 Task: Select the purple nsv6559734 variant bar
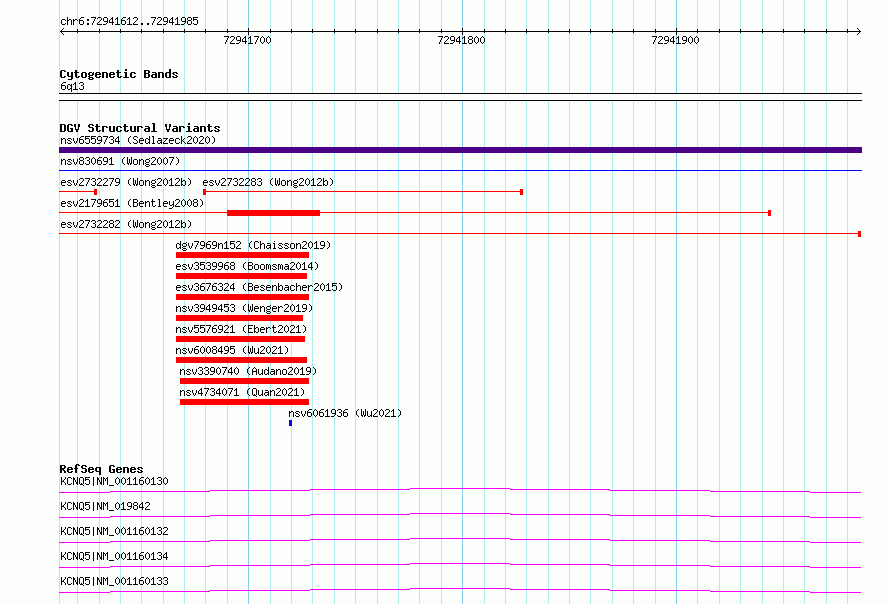click(x=460, y=150)
